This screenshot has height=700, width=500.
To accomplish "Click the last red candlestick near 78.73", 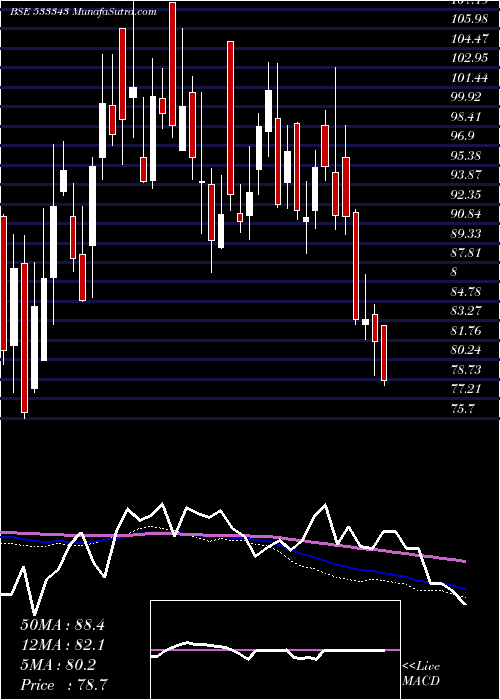I will [383, 353].
